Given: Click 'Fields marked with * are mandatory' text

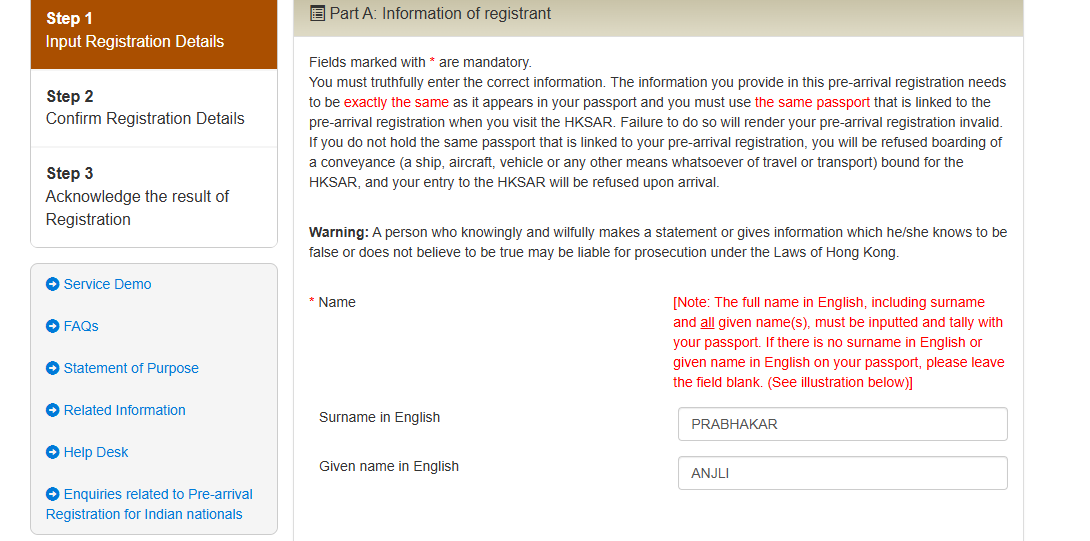Looking at the screenshot, I should click(421, 62).
